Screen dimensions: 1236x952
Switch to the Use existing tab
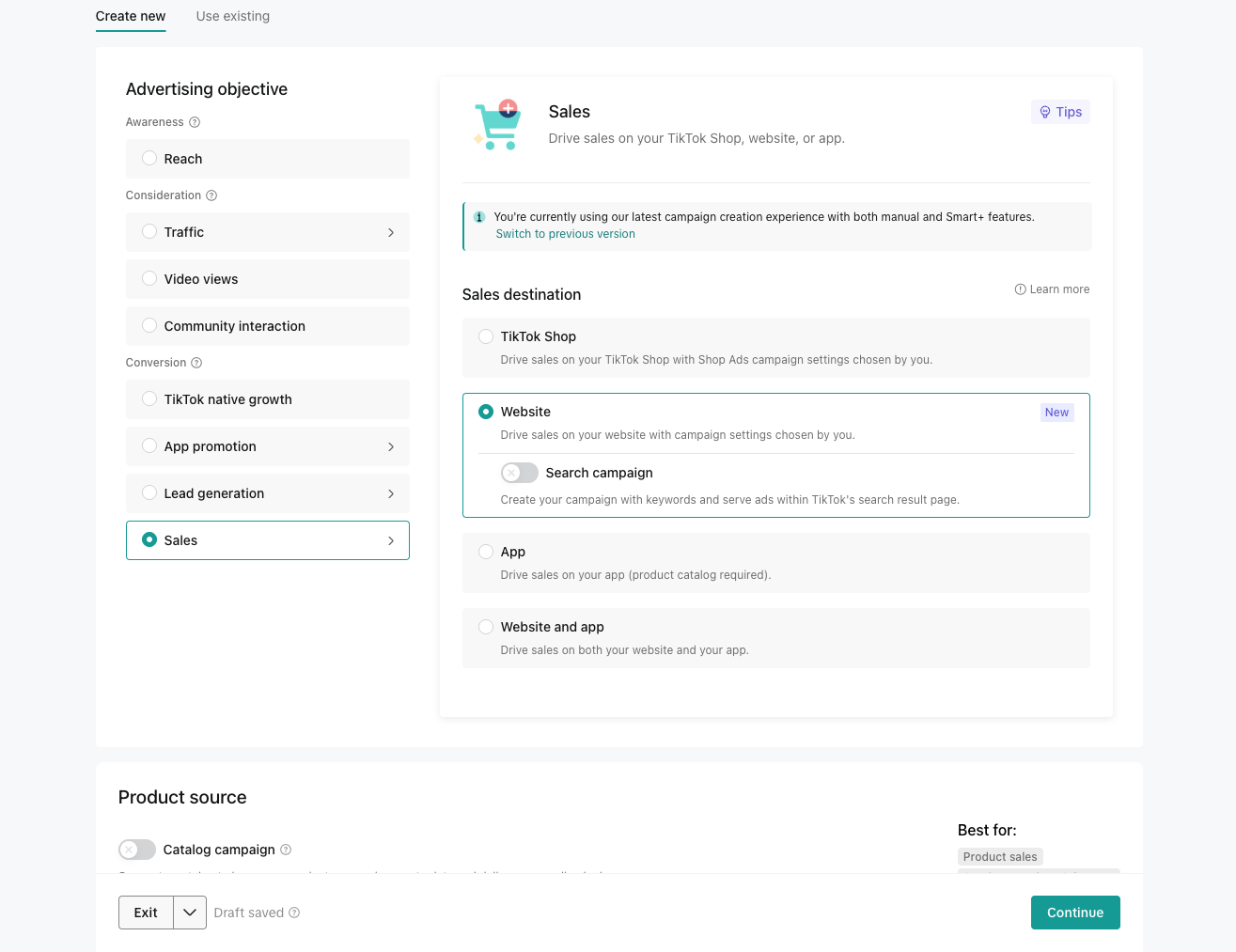(x=233, y=16)
